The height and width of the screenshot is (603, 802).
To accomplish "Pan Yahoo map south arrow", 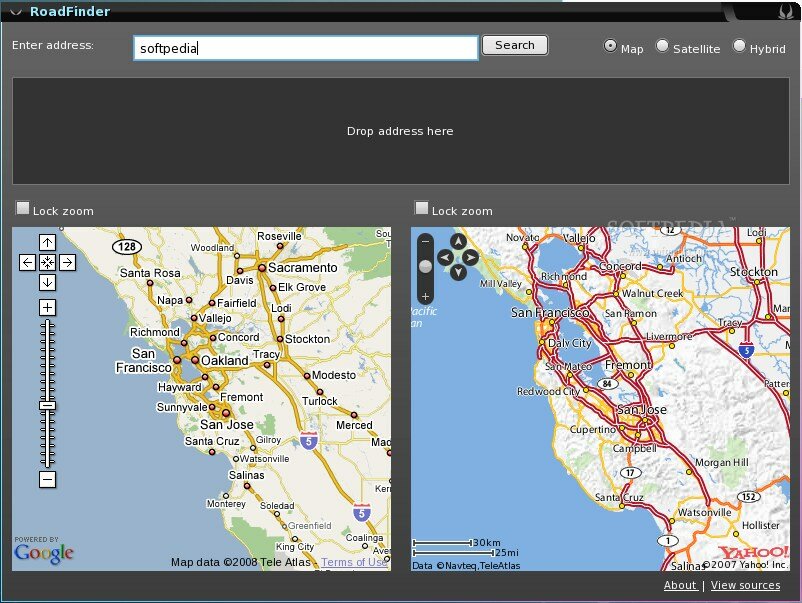I will pyautogui.click(x=458, y=272).
